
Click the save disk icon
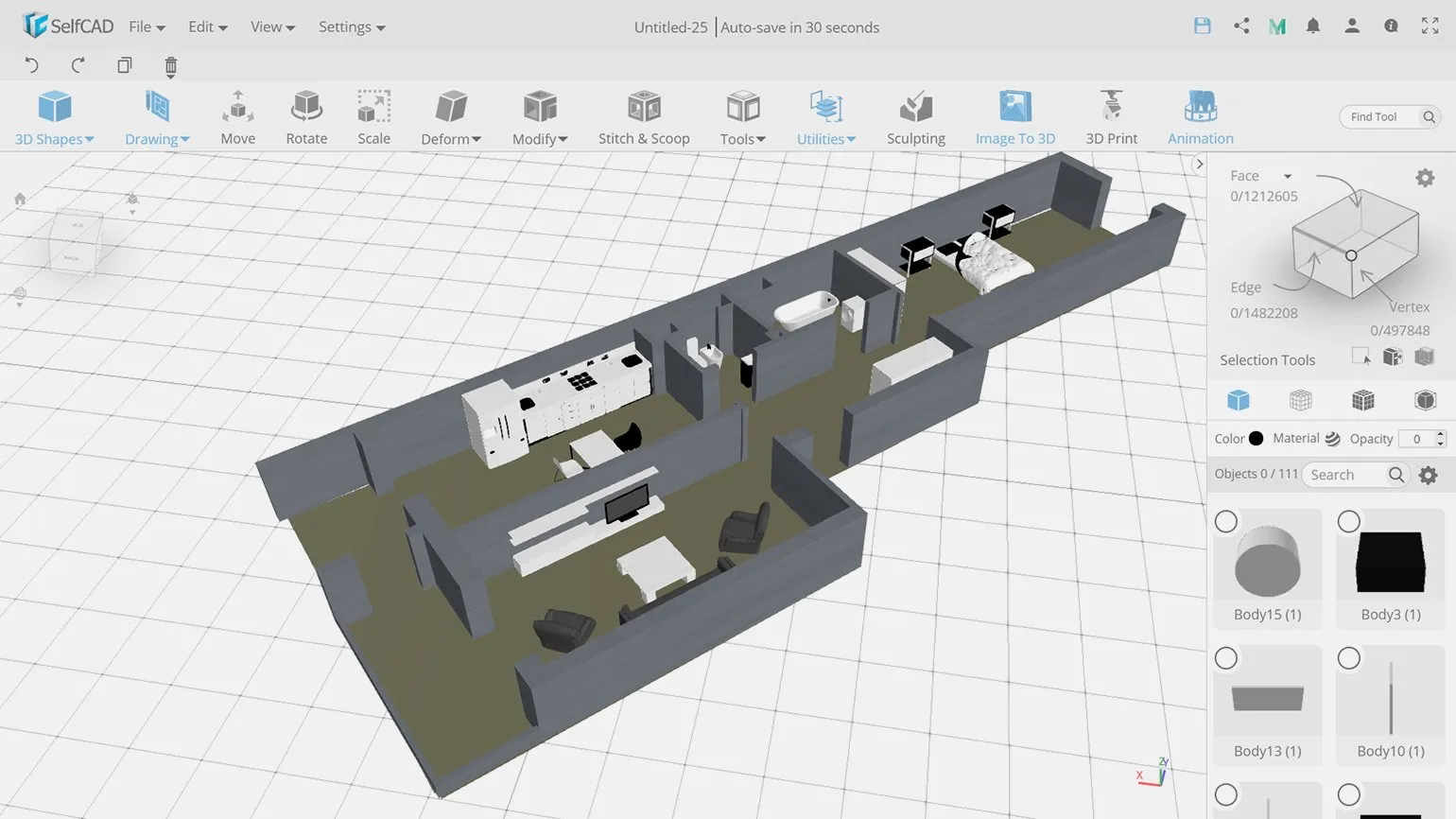point(1202,26)
